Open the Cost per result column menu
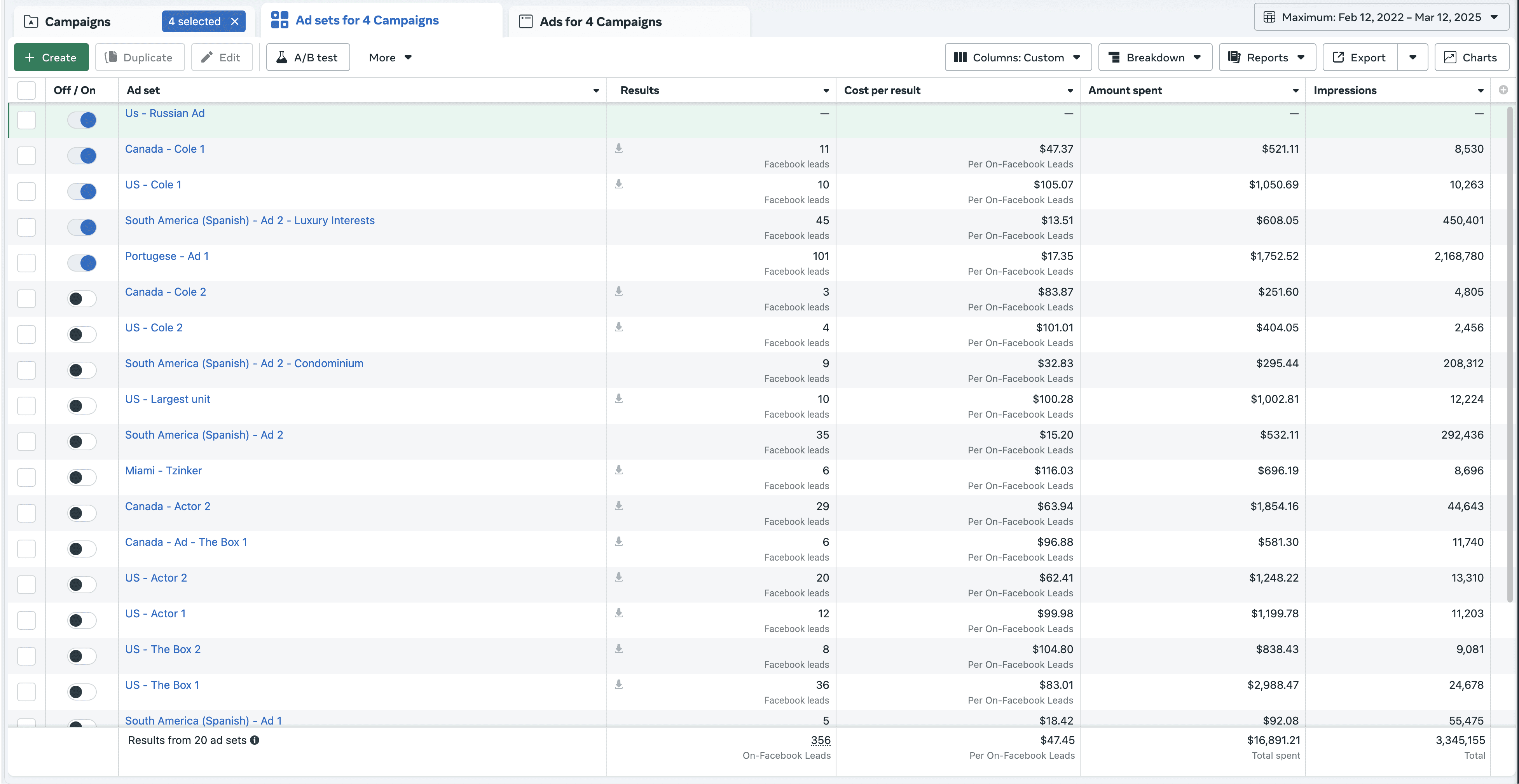 pyautogui.click(x=1070, y=91)
